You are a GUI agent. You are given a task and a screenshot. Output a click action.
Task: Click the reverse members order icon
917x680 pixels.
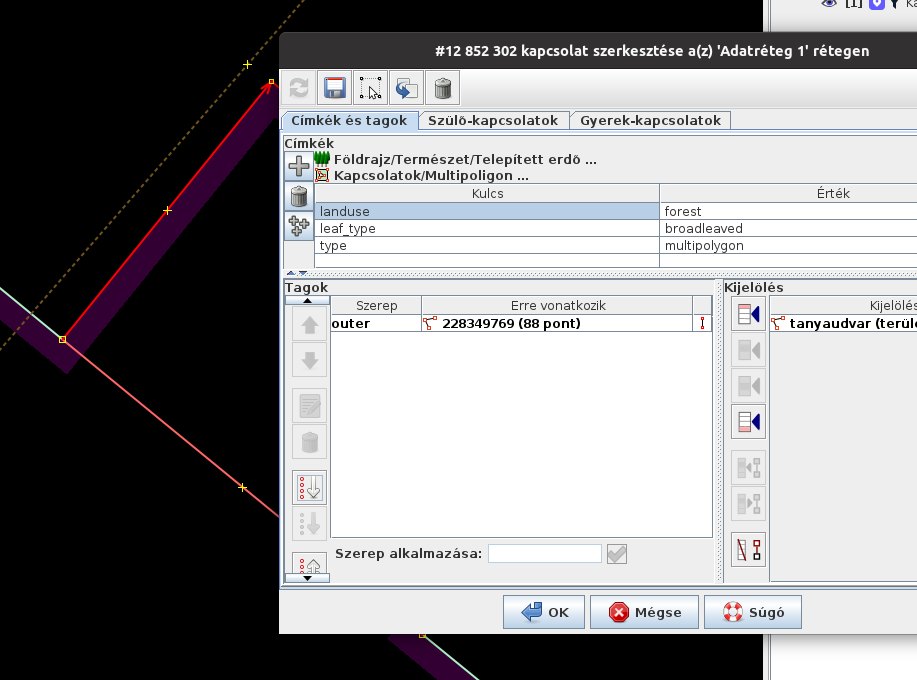(309, 564)
